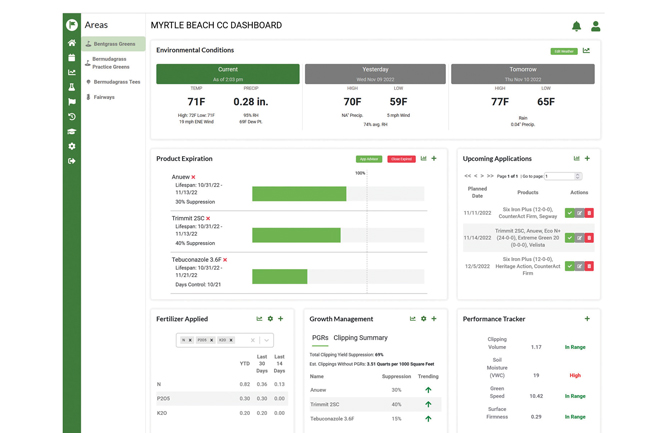Switch to the Clipping Summary tab
667x433 pixels.
[x=360, y=338]
